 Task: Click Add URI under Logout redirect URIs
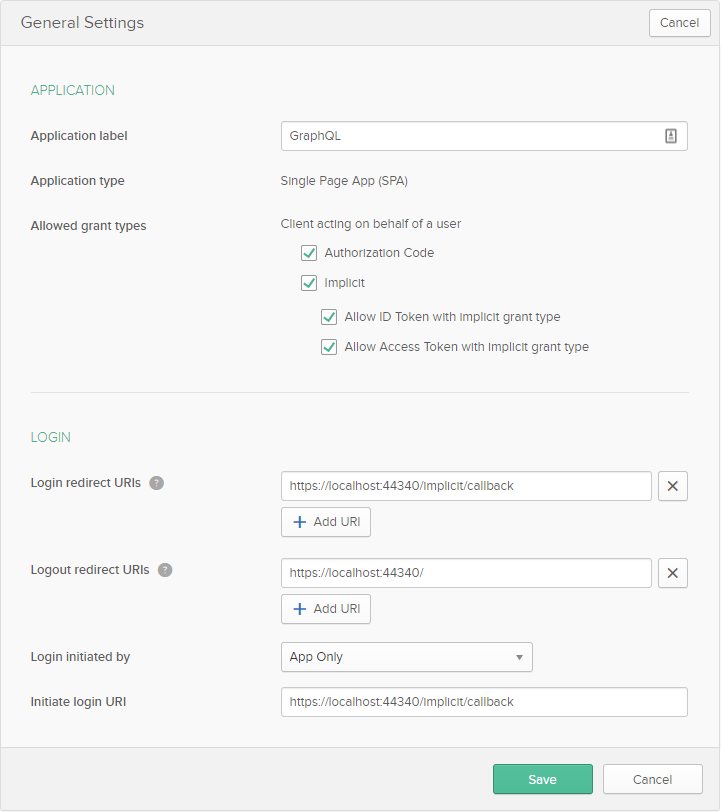tap(326, 609)
